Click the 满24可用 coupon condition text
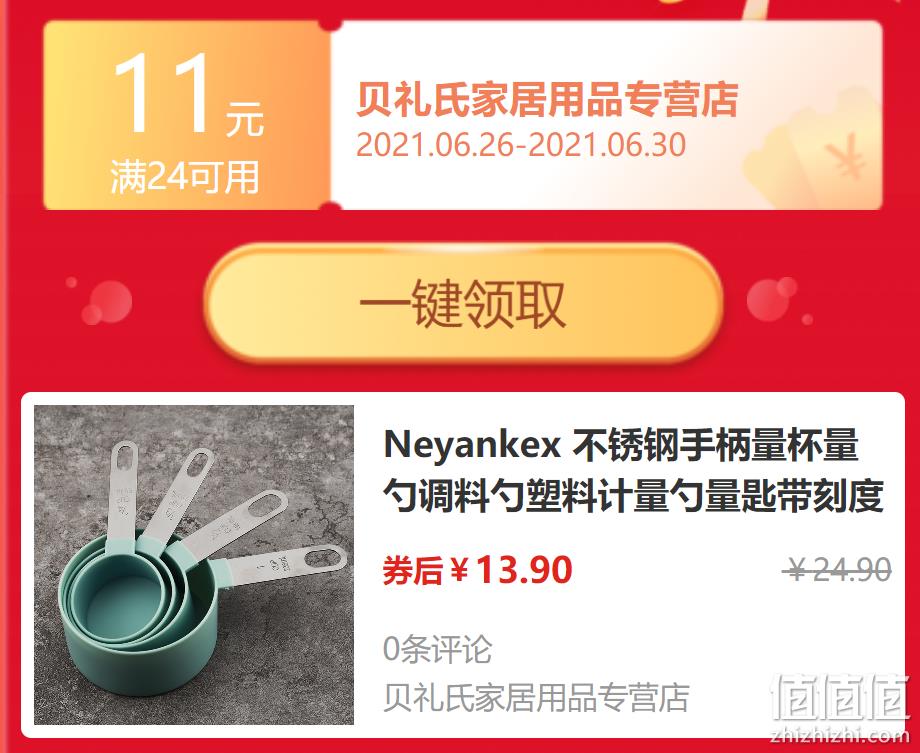Screen dimensions: 920x753 click(x=184, y=177)
